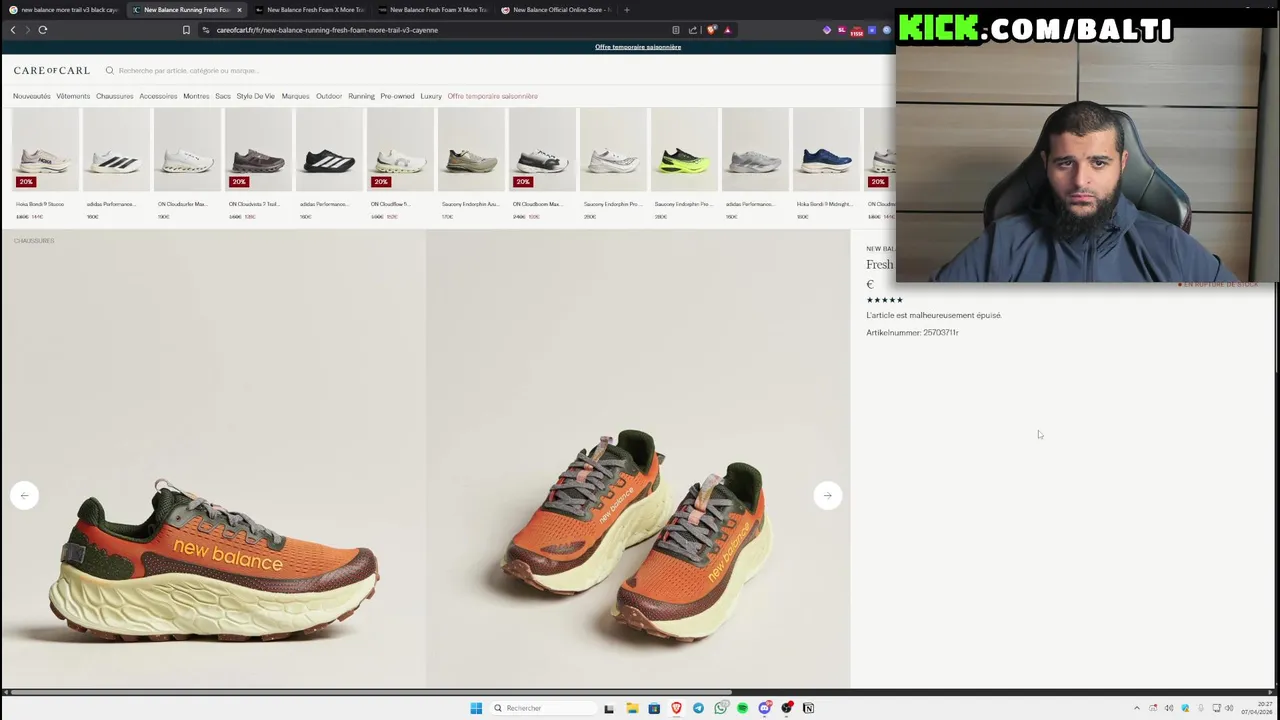Click the five-star product rating
Image resolution: width=1280 pixels, height=720 pixels.
click(x=884, y=300)
